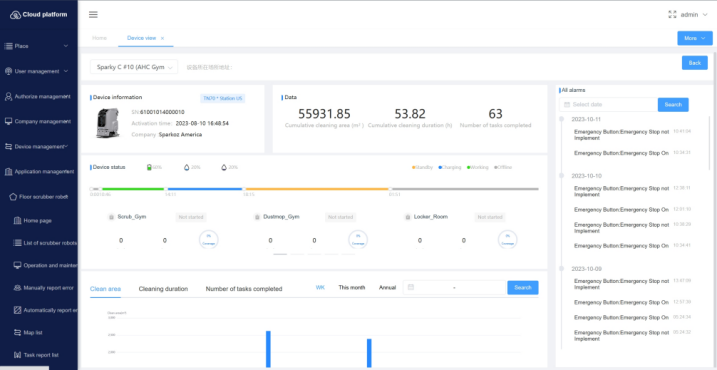Click the Company management monitor icon
The width and height of the screenshot is (717, 370).
(8, 122)
